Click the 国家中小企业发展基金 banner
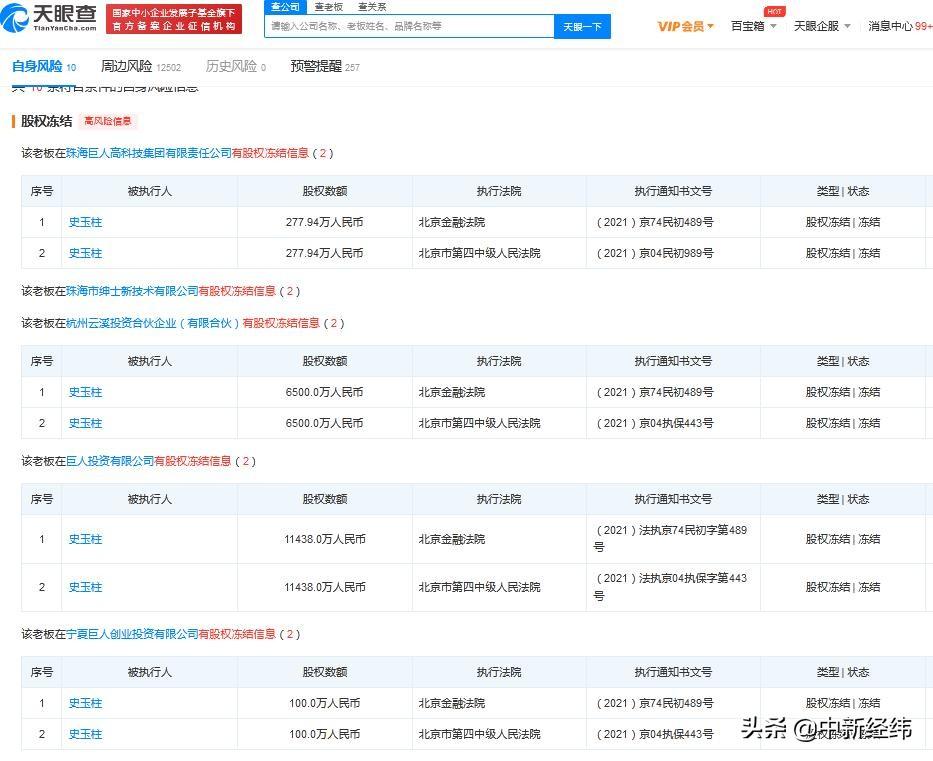Viewport: 933px width, 761px height. pyautogui.click(x=176, y=19)
